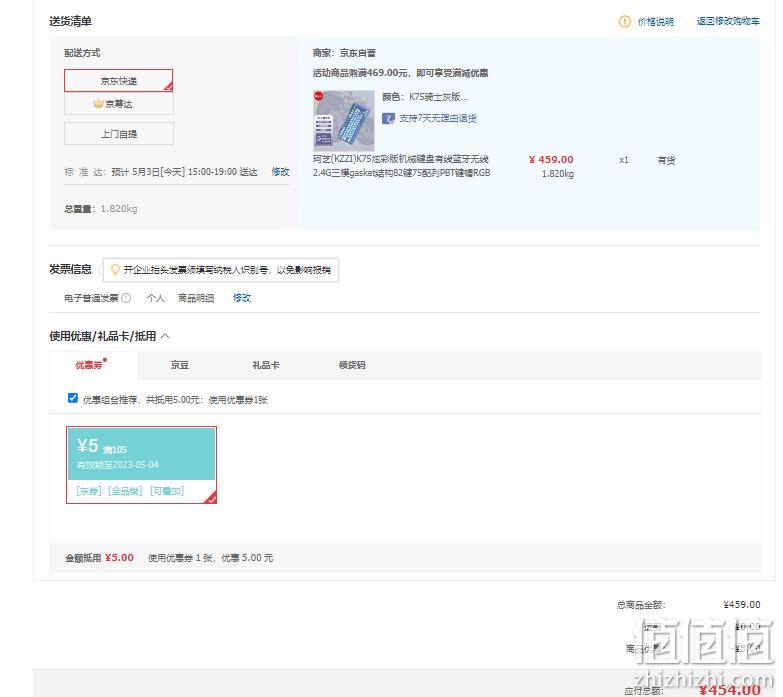The height and width of the screenshot is (697, 783).
Task: Collapse the 使用优惠/礼品卡/抵用 section
Action: click(x=165, y=337)
